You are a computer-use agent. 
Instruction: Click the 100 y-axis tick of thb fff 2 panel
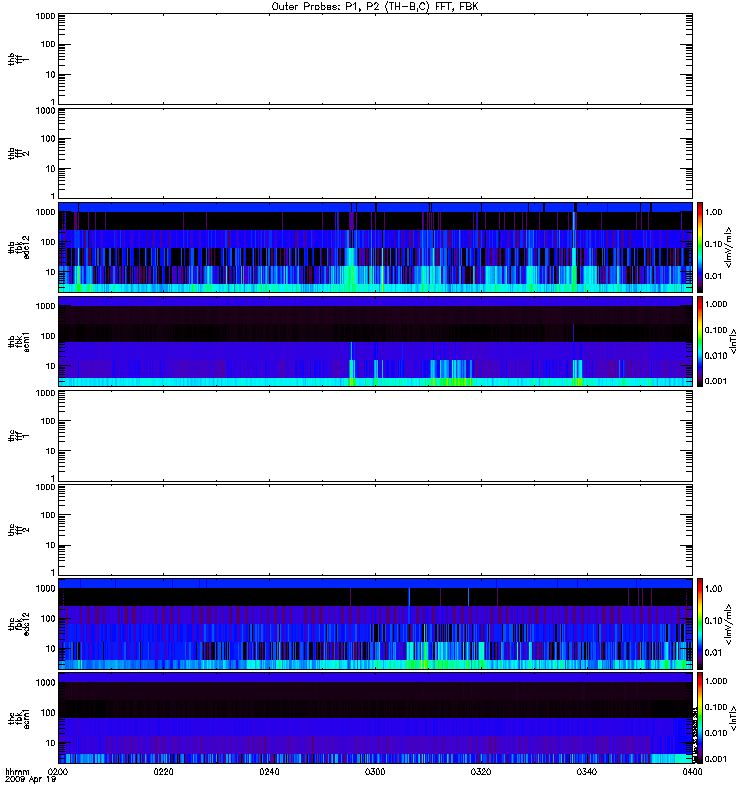[x=48, y=139]
